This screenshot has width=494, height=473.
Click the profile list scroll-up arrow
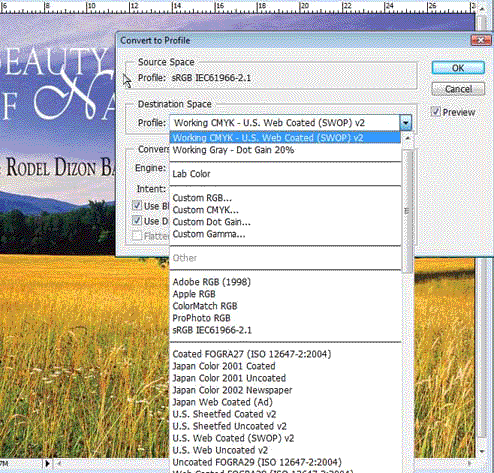[407, 138]
